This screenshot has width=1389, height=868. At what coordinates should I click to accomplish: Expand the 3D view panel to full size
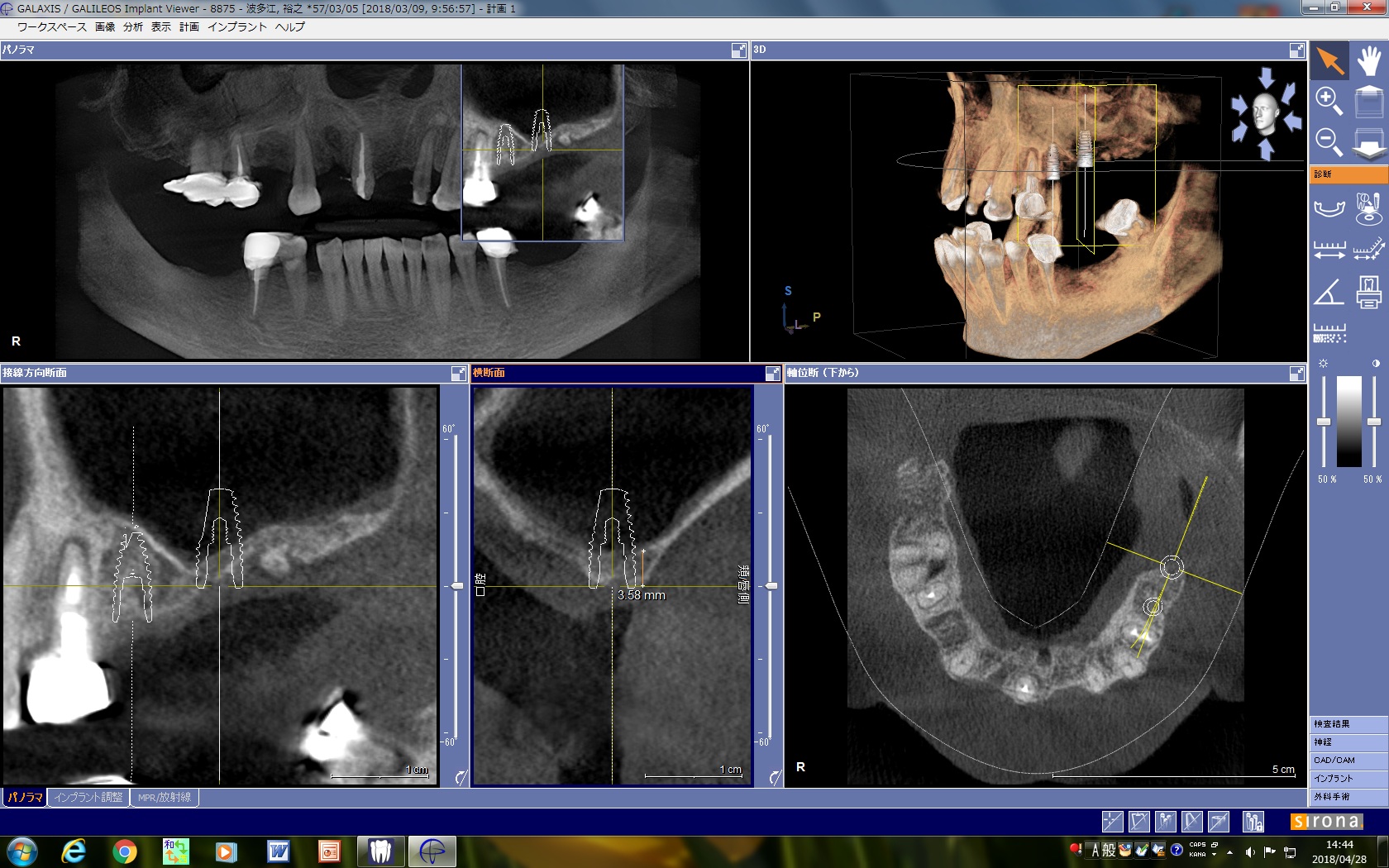tap(1296, 50)
